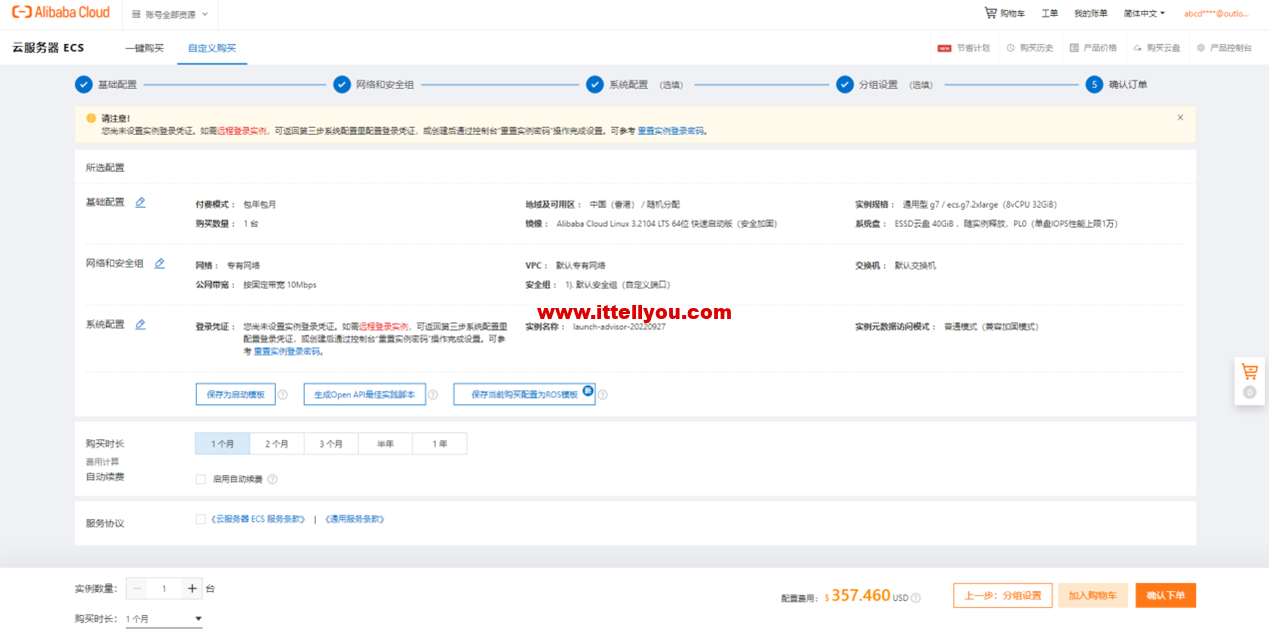Open 产品价格 icon link
Image resolution: width=1269 pixels, height=629 pixels.
tap(1093, 48)
